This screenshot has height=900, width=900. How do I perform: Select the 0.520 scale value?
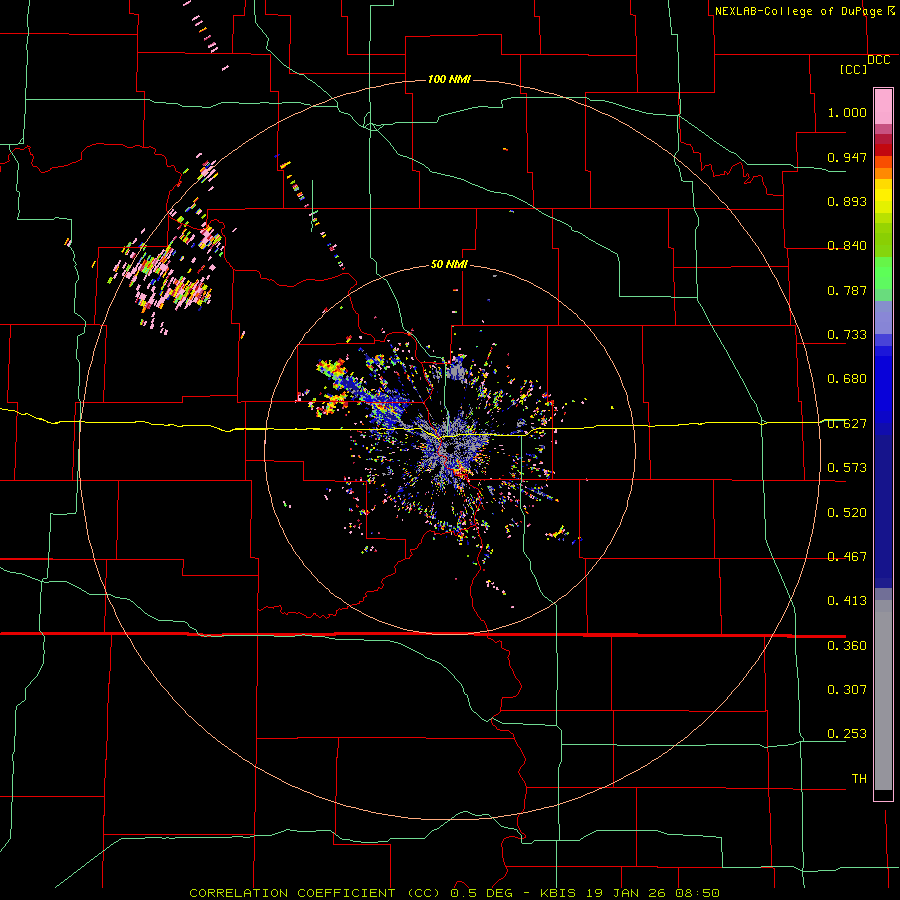pos(847,513)
